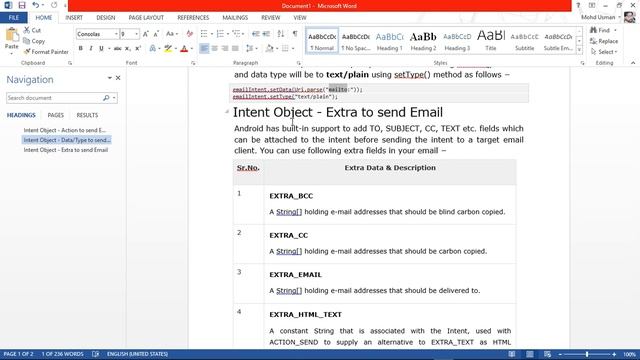
Task: Justify the paragraph text
Action: point(235,49)
